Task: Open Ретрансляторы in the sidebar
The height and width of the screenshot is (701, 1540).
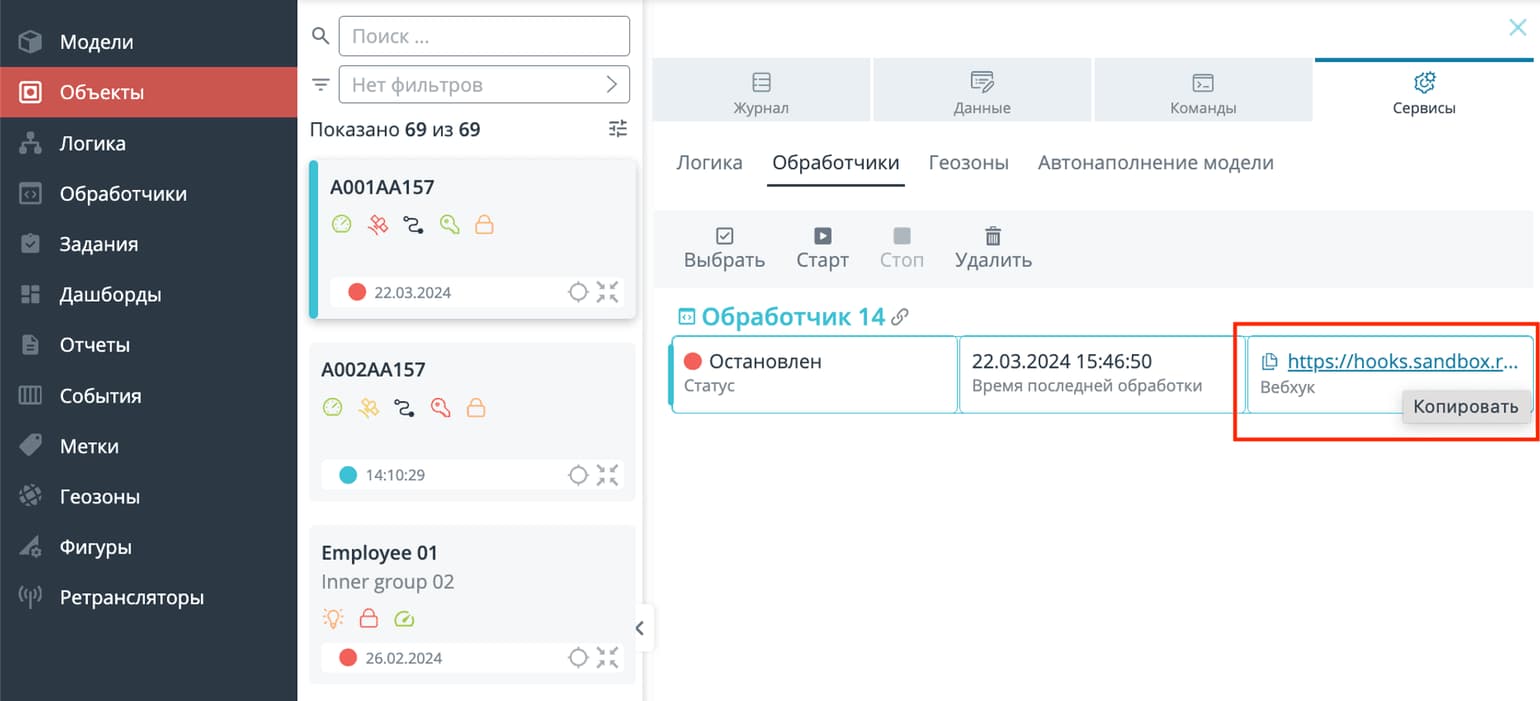Action: (x=131, y=598)
